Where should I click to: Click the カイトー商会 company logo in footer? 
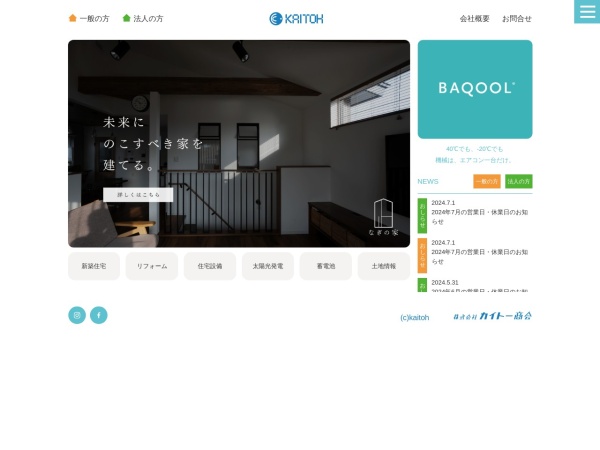492,316
